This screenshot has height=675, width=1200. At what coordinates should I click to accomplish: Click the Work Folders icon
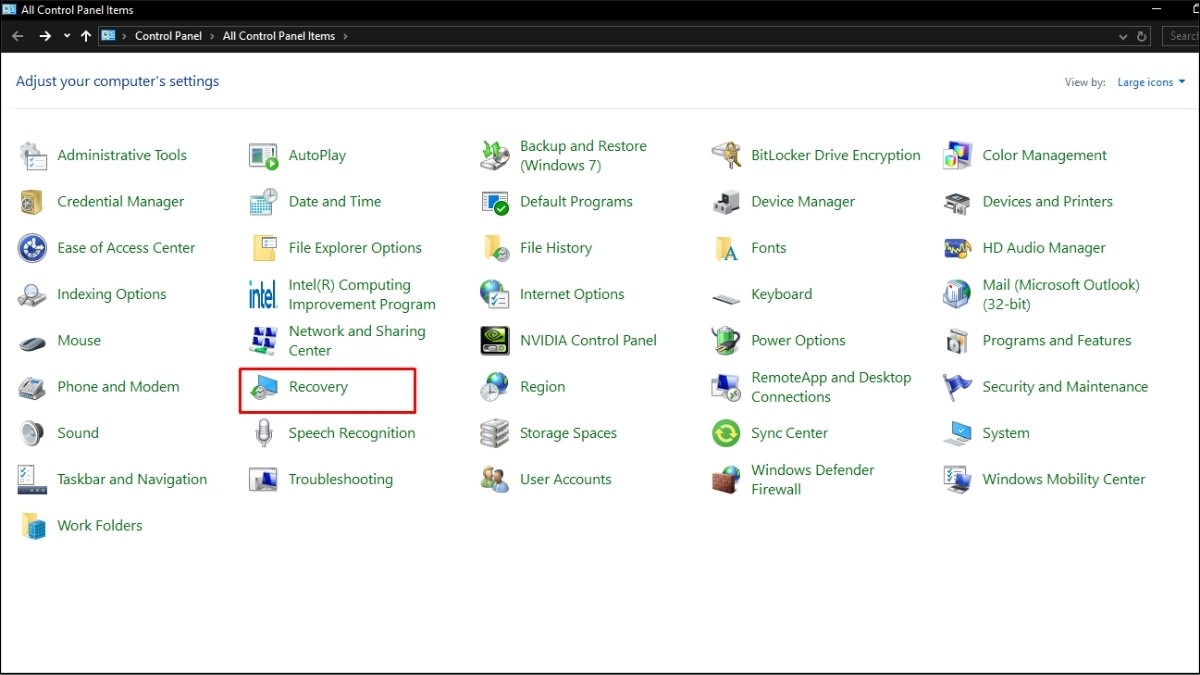coord(33,526)
